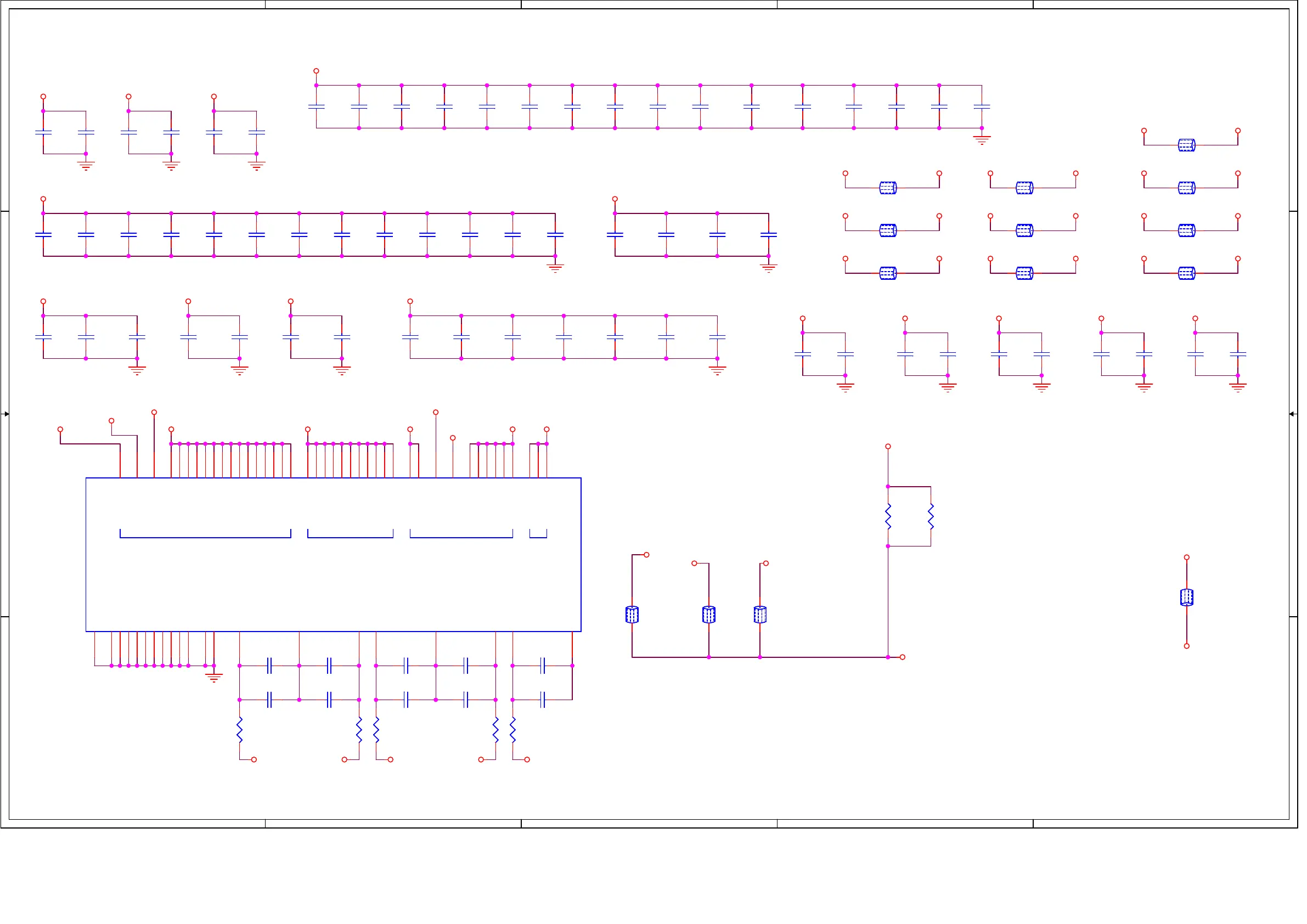Select leftmost of three vertical beads on bottom bus
The height and width of the screenshot is (924, 1307).
click(x=632, y=615)
